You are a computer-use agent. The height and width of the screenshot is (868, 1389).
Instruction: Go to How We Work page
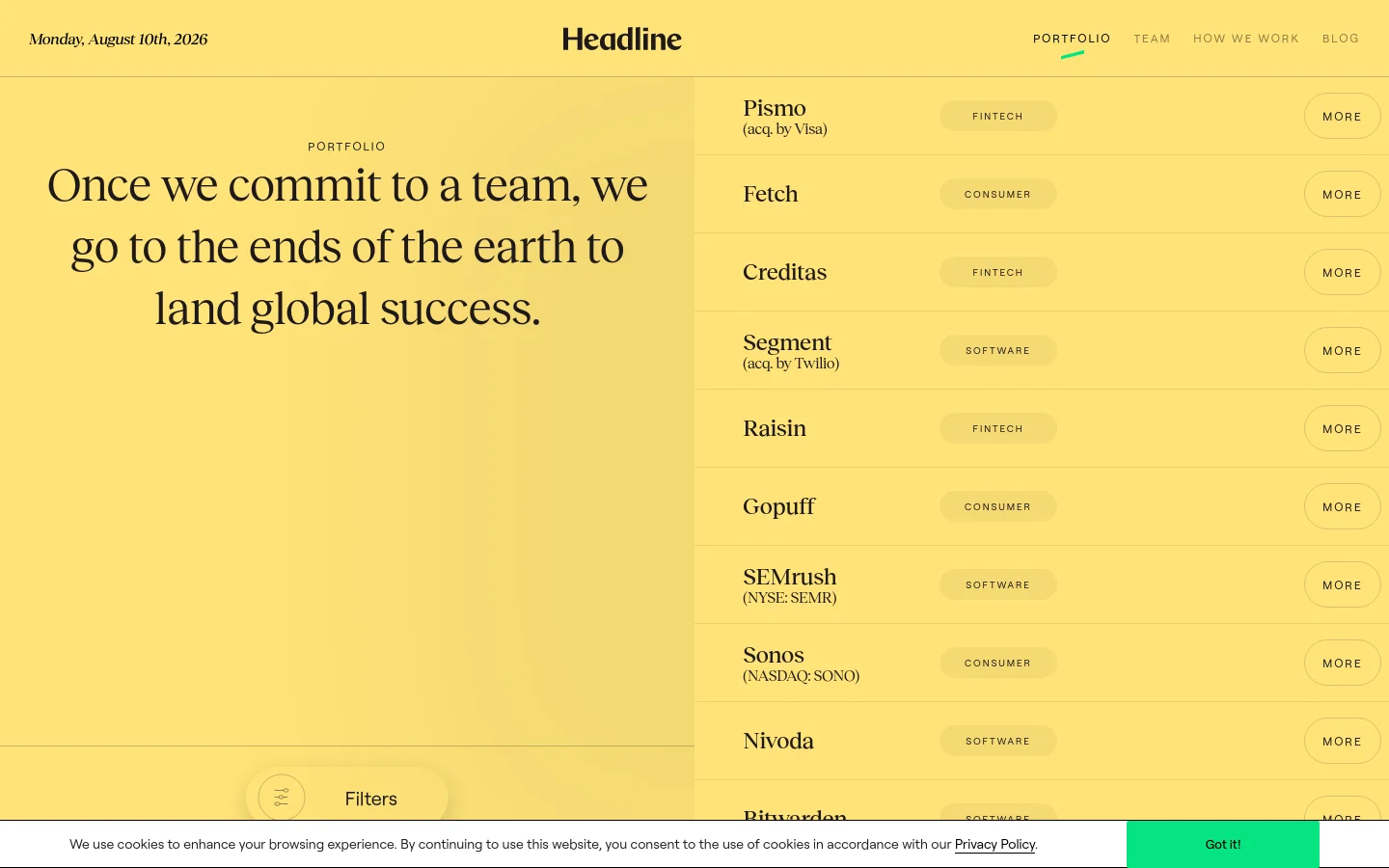point(1246,39)
